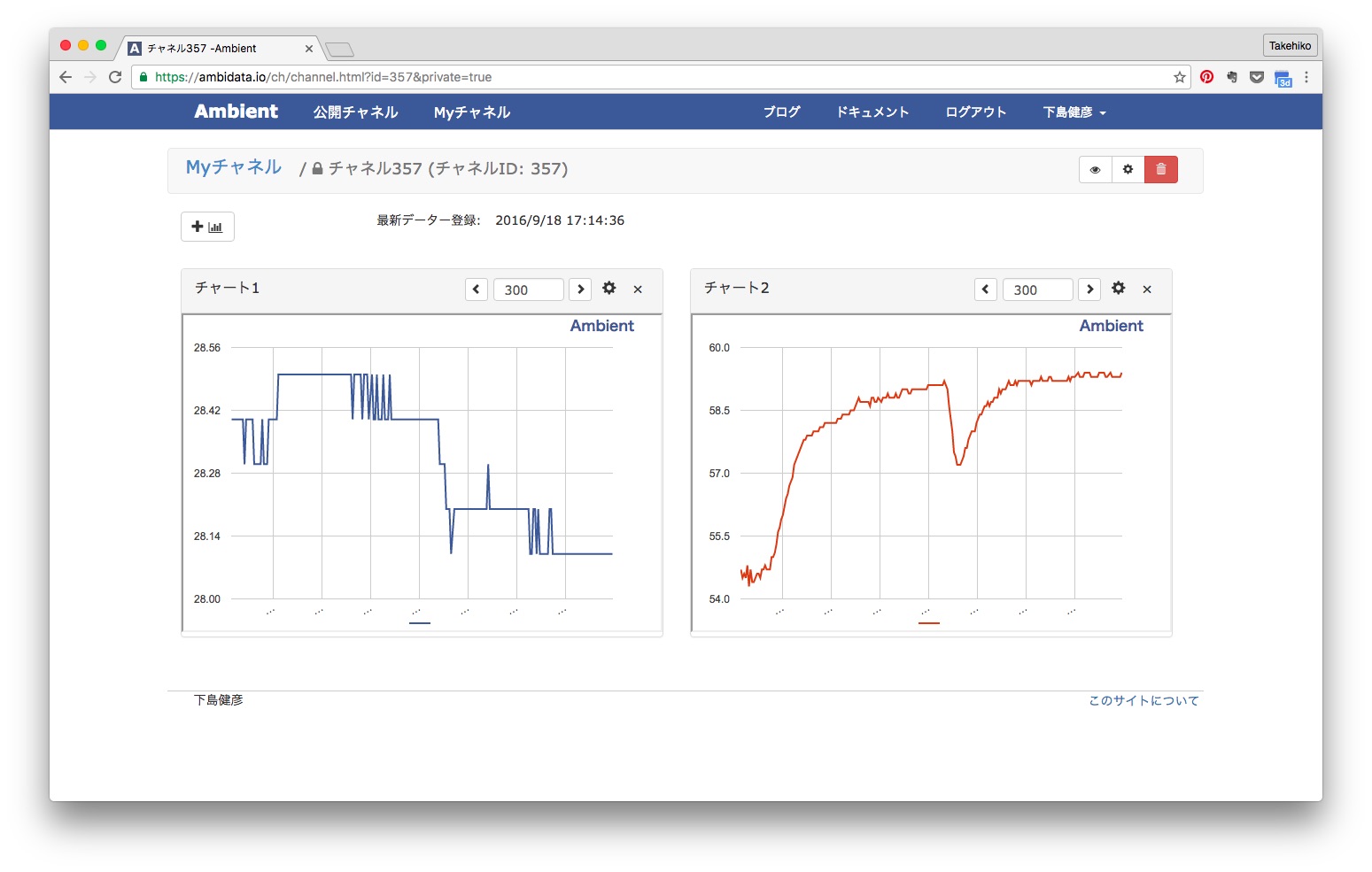This screenshot has height=872, width=1372.
Task: Close the チャネル357 browser tab
Action: [x=308, y=49]
